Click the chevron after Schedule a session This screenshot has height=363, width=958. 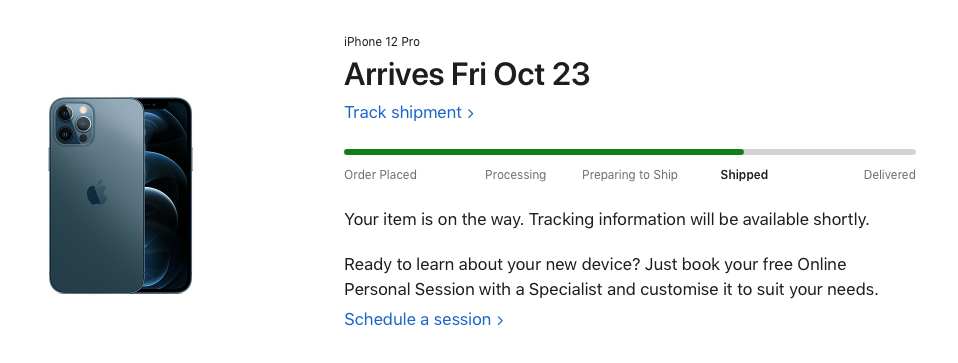click(x=500, y=320)
